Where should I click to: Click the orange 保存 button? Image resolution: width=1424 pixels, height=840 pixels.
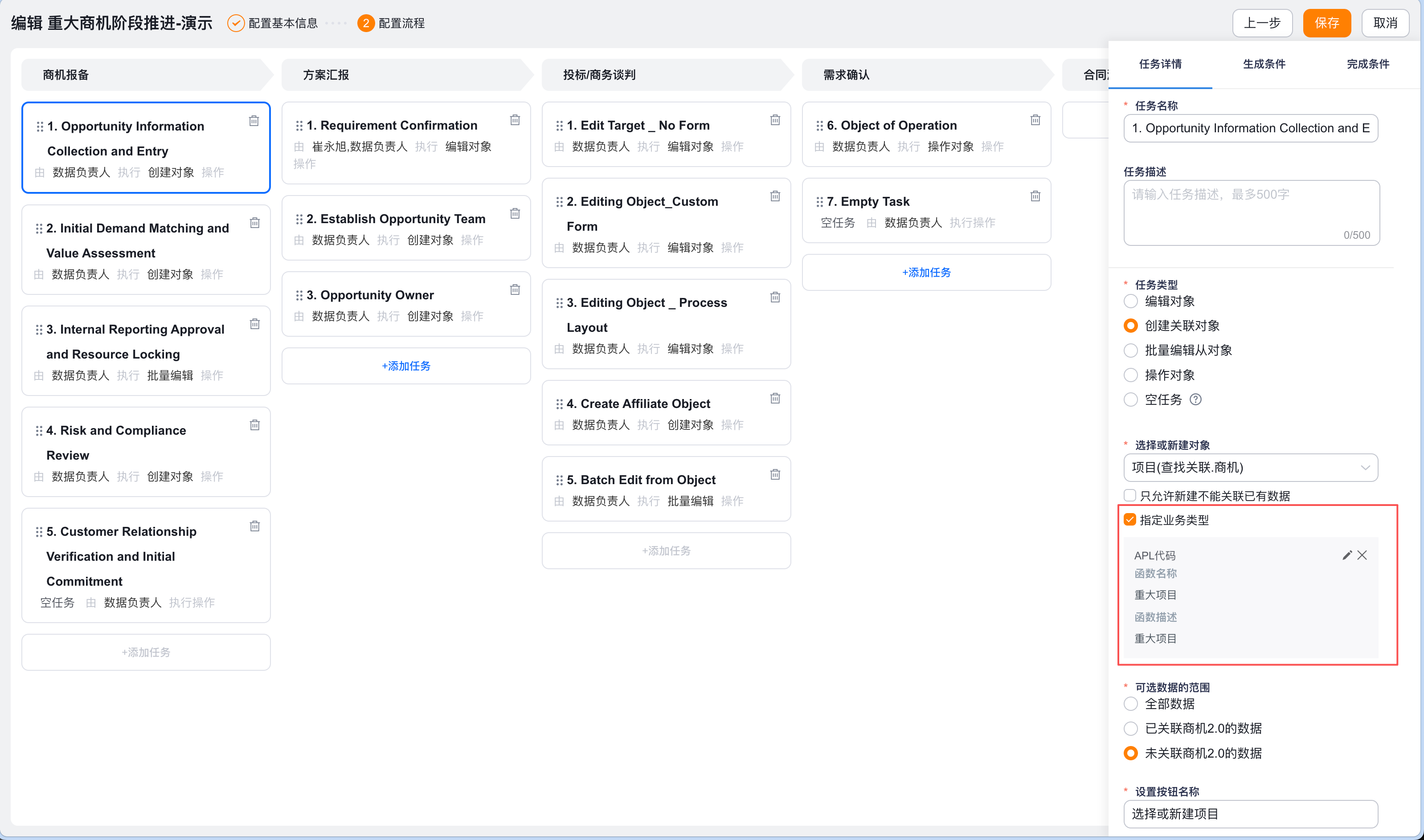coord(1326,23)
